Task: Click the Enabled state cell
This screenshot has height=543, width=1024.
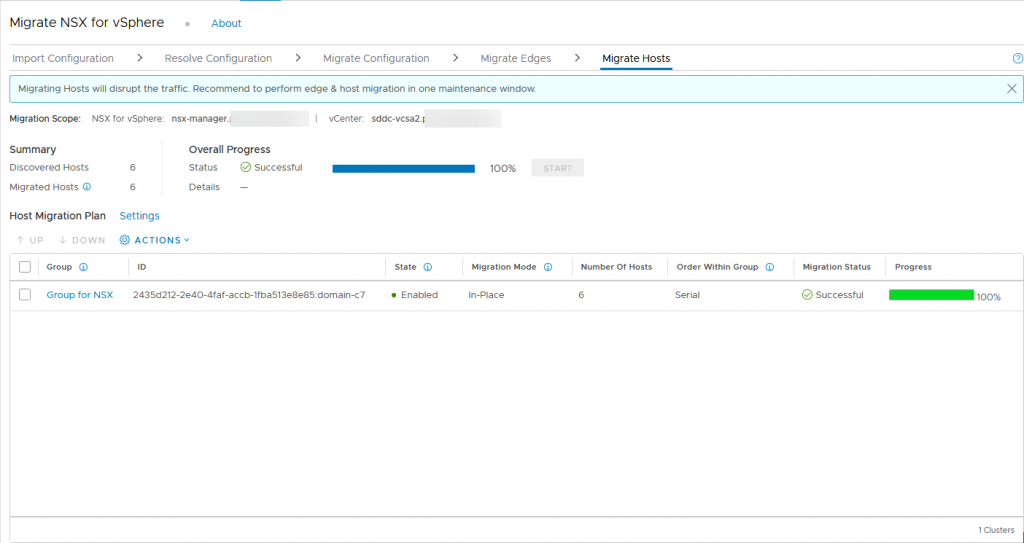Action: (x=415, y=295)
